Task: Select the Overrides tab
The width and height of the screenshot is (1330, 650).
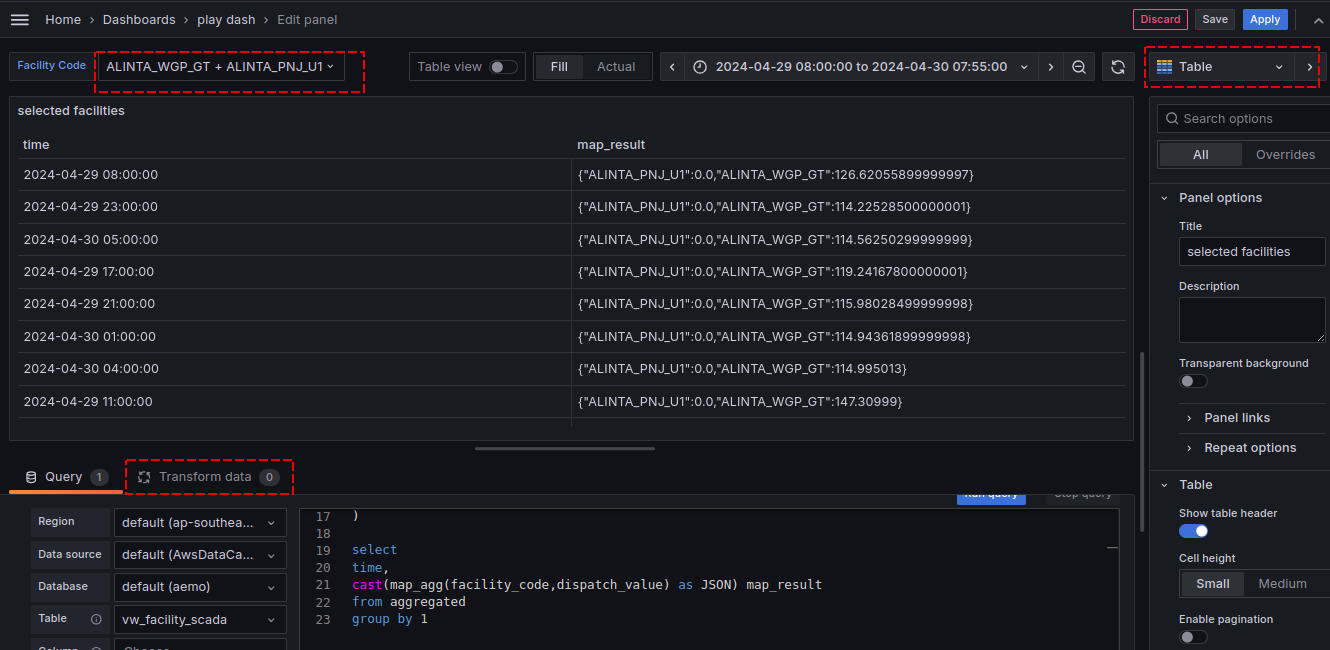Action: [1285, 155]
